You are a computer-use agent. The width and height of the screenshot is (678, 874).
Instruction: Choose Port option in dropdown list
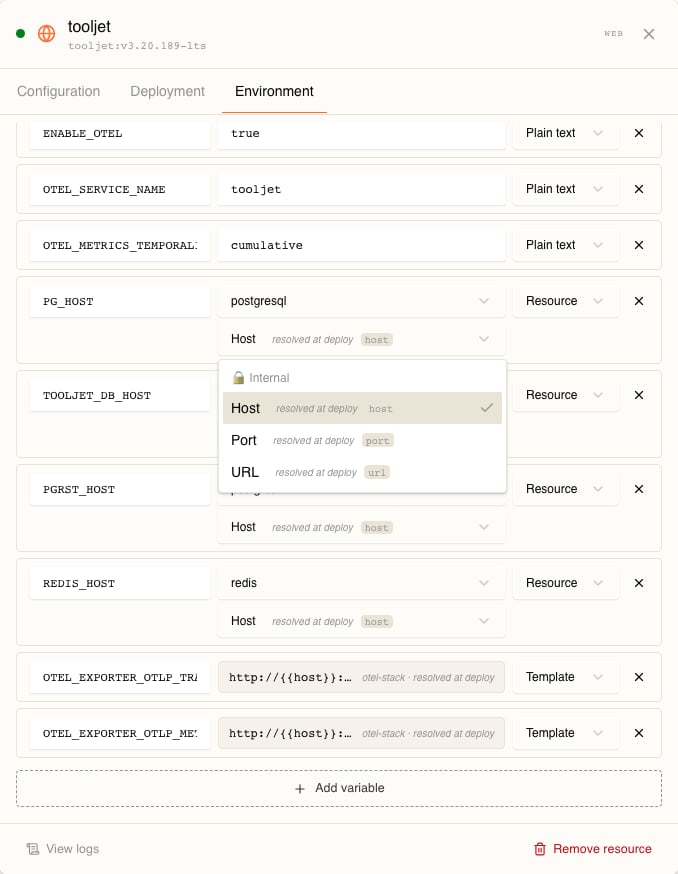click(x=362, y=440)
